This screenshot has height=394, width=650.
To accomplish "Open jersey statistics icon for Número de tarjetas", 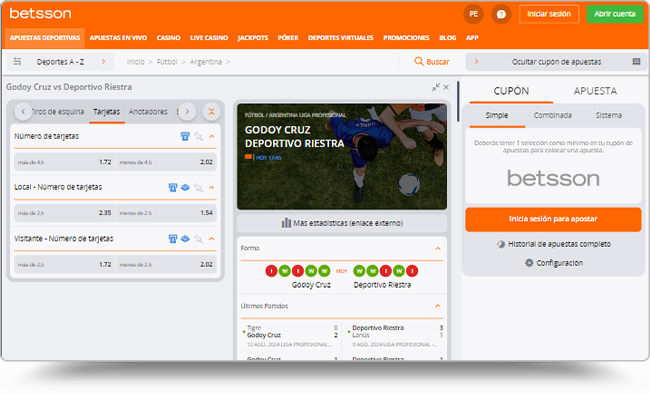I will tap(185, 136).
